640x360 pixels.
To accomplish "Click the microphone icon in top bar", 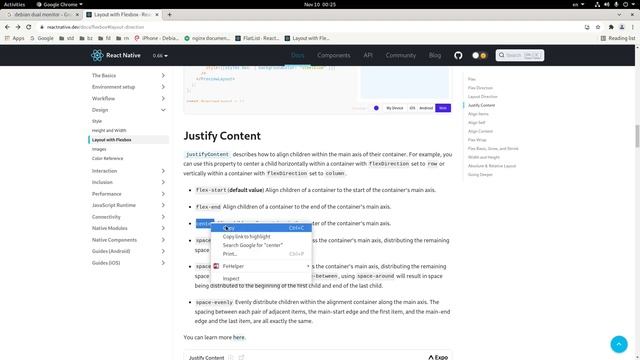I will click(616, 4).
